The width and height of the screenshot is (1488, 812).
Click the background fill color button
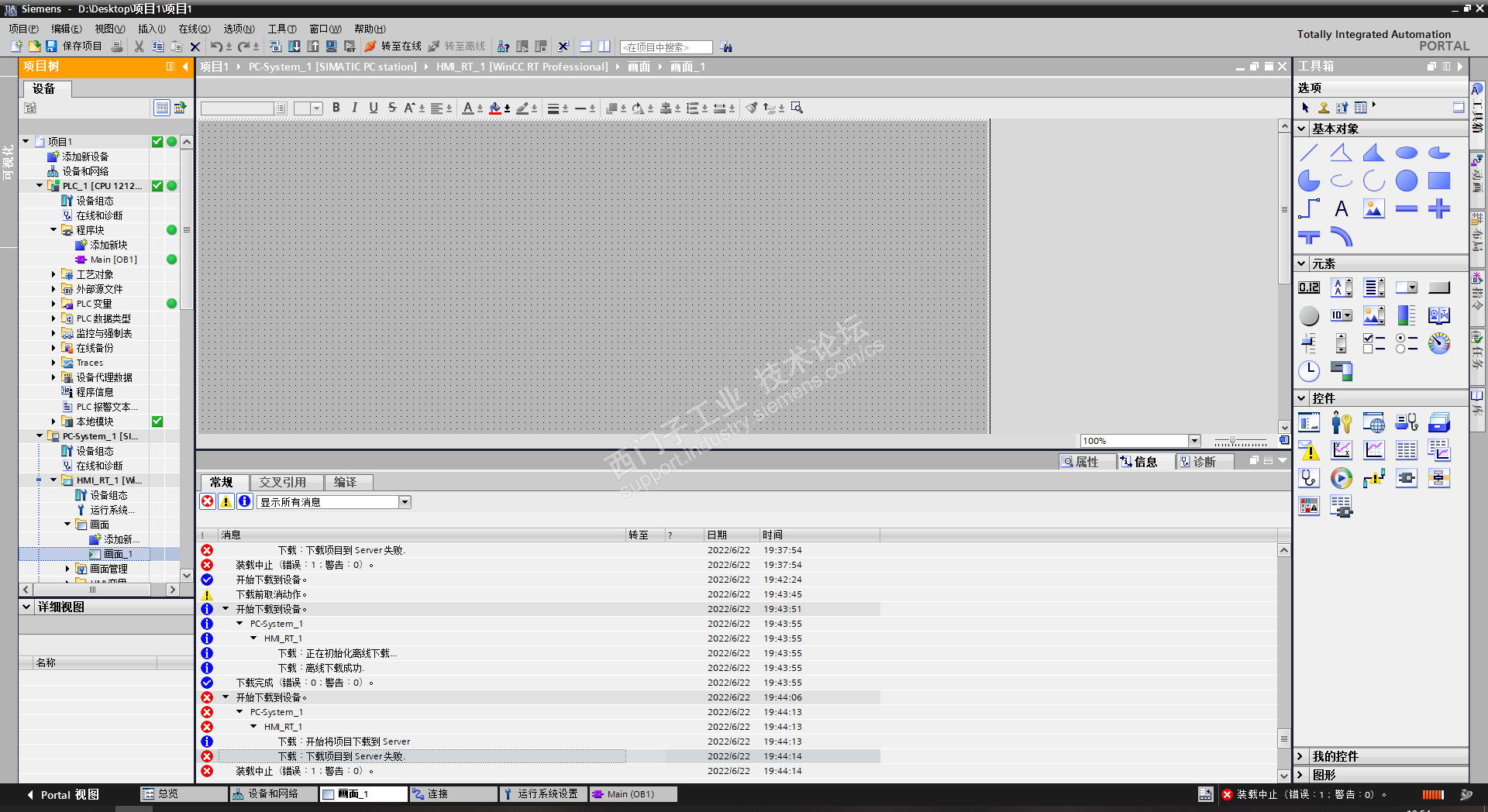pyautogui.click(x=495, y=108)
